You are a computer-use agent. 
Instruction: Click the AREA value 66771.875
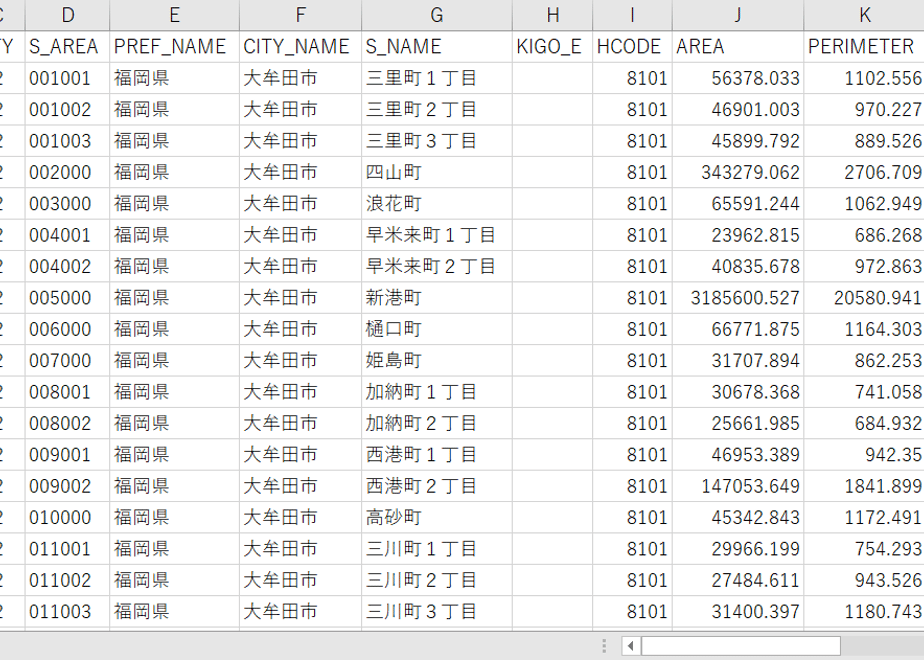738,329
